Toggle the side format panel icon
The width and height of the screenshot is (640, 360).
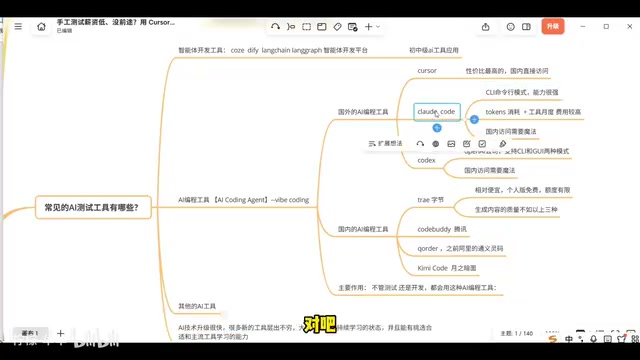[x=526, y=27]
